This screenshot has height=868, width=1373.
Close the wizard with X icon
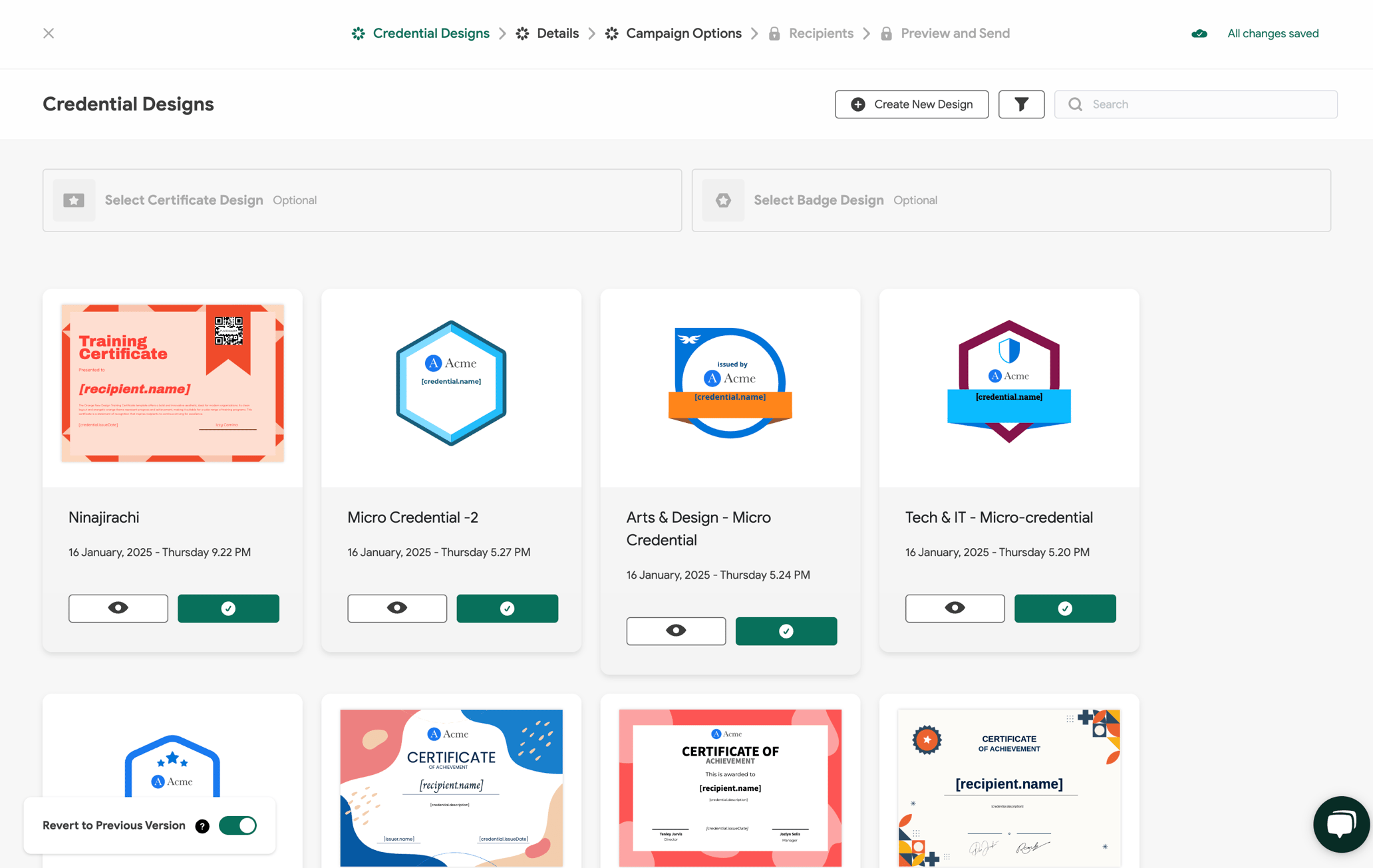point(49,33)
